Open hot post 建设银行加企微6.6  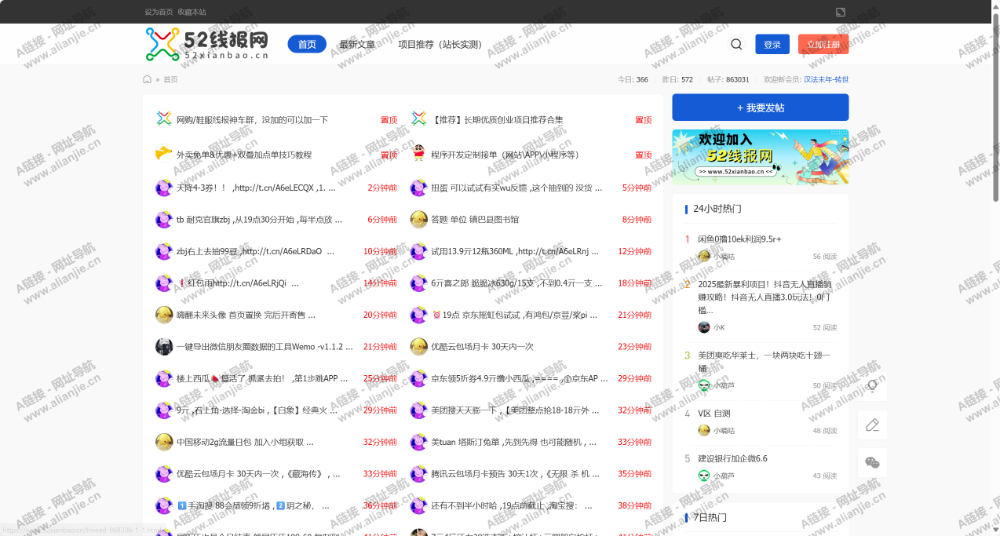[x=733, y=458]
